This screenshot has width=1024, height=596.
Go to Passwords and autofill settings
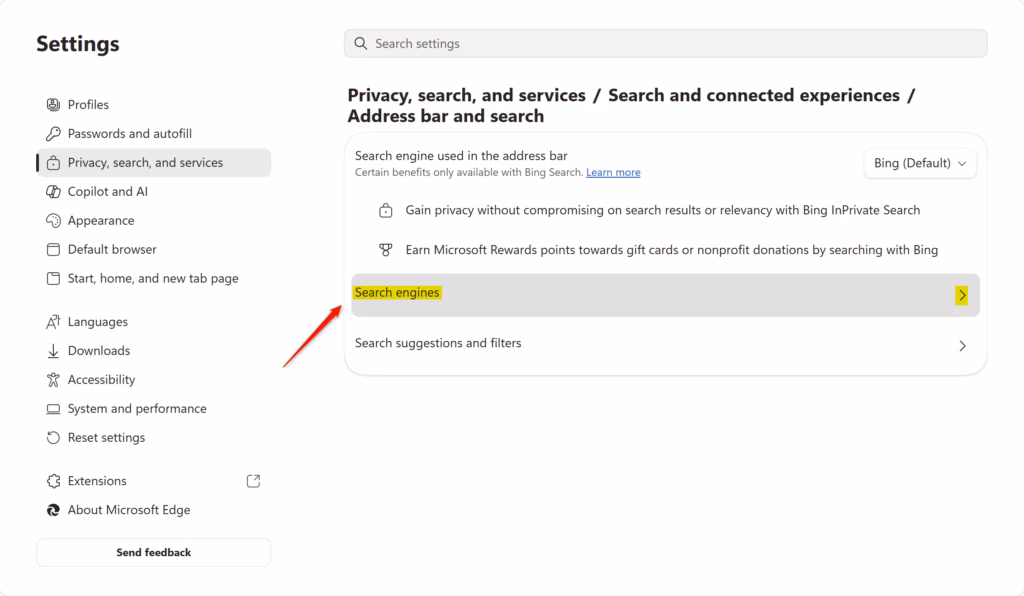tap(153, 134)
